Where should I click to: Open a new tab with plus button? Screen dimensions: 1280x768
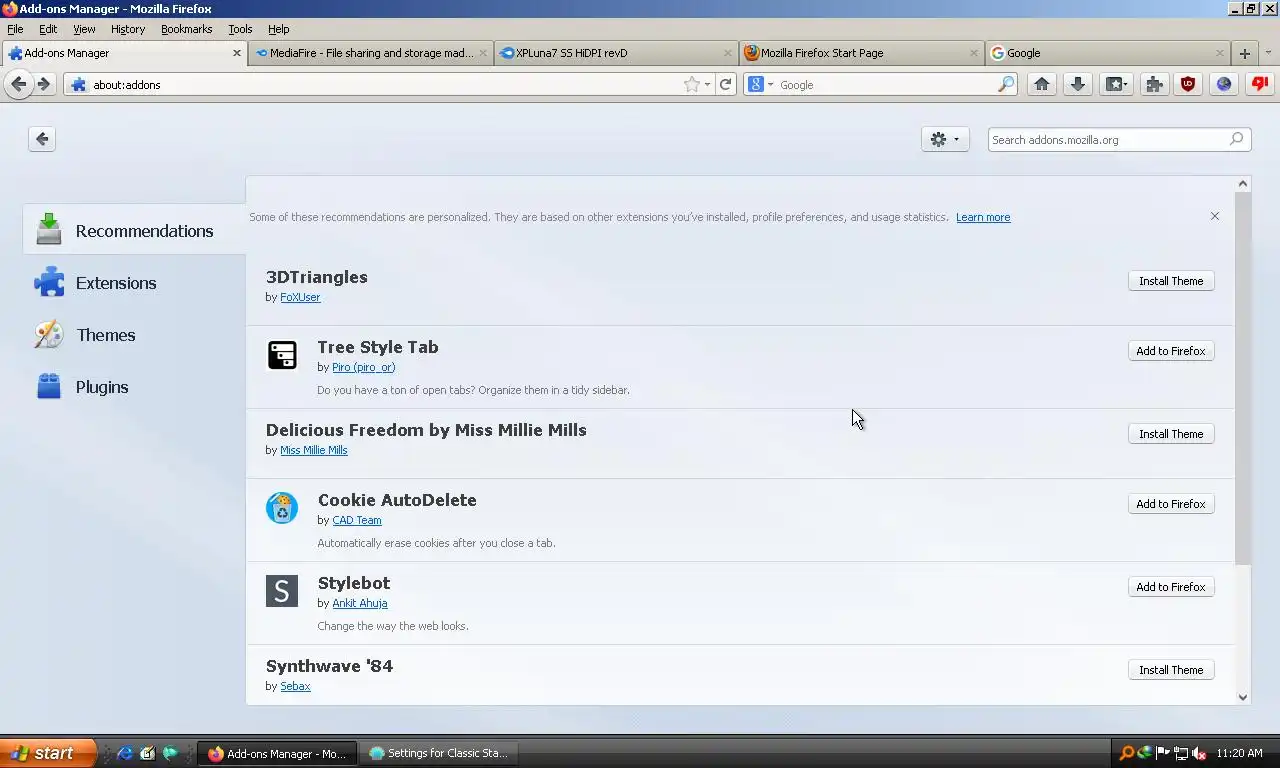click(x=1245, y=53)
